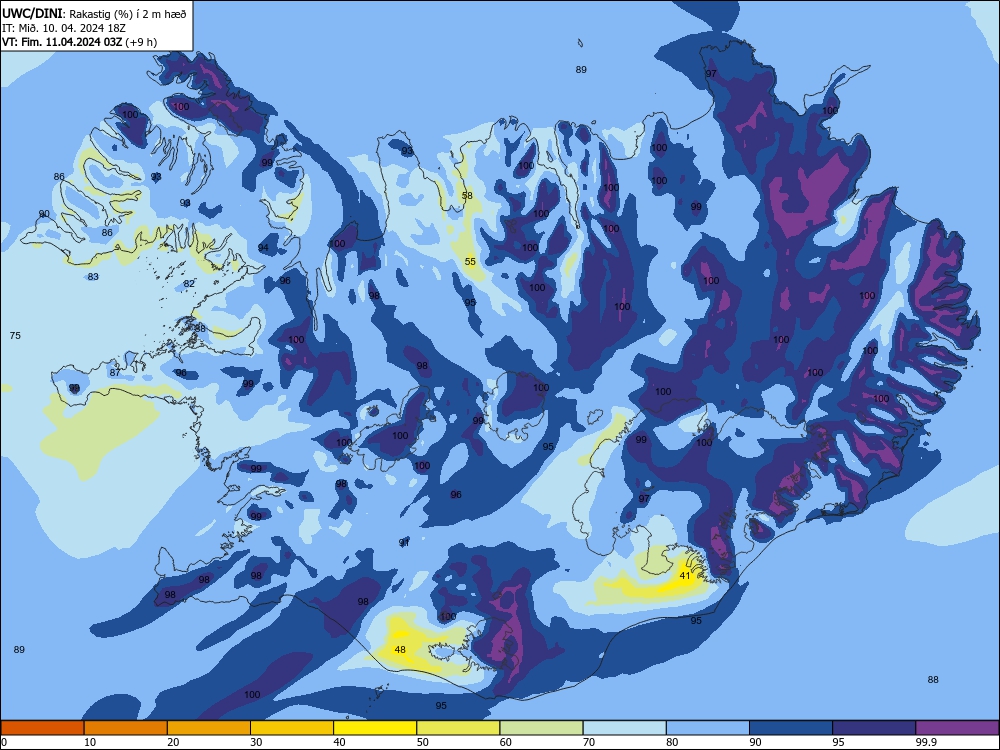Click the '30' legend scale label
This screenshot has width=1000, height=750.
tap(256, 742)
